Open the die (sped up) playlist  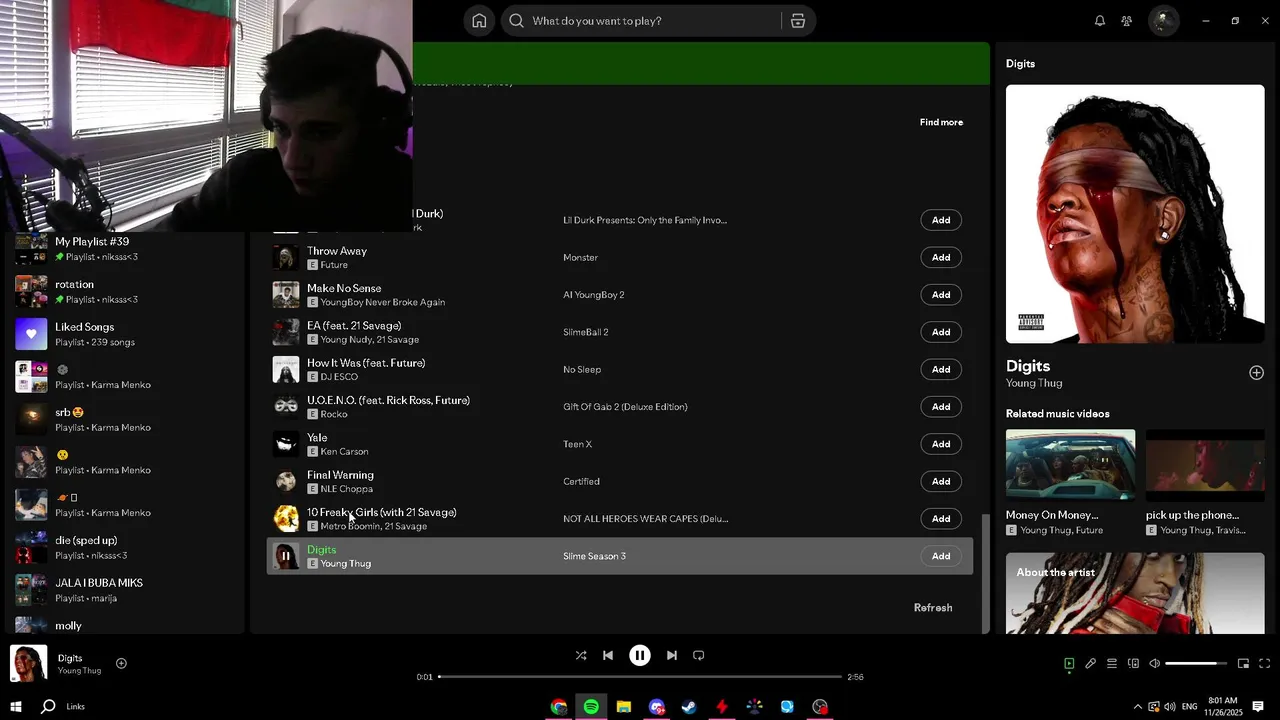click(124, 547)
